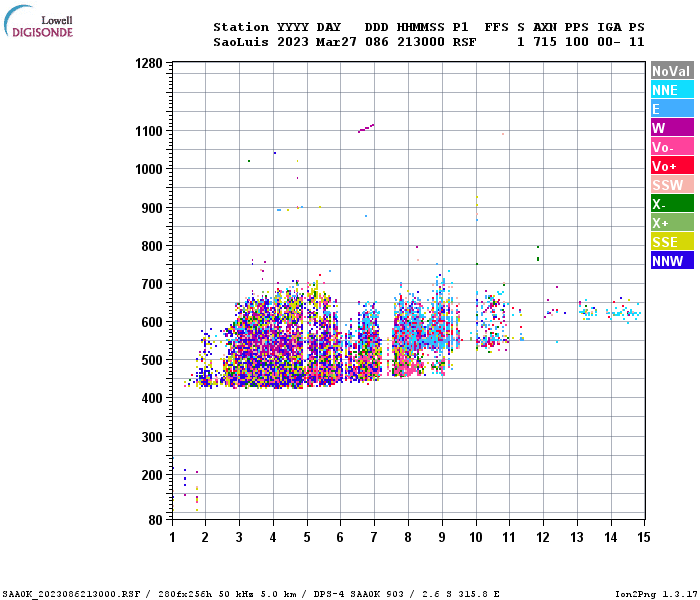This screenshot has width=700, height=600.
Task: Click the IGA value 00-
Action: (609, 42)
